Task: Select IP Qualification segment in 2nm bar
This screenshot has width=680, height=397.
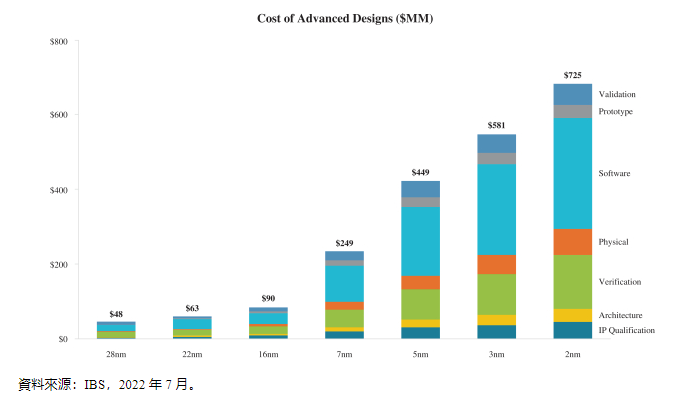Action: pyautogui.click(x=572, y=330)
